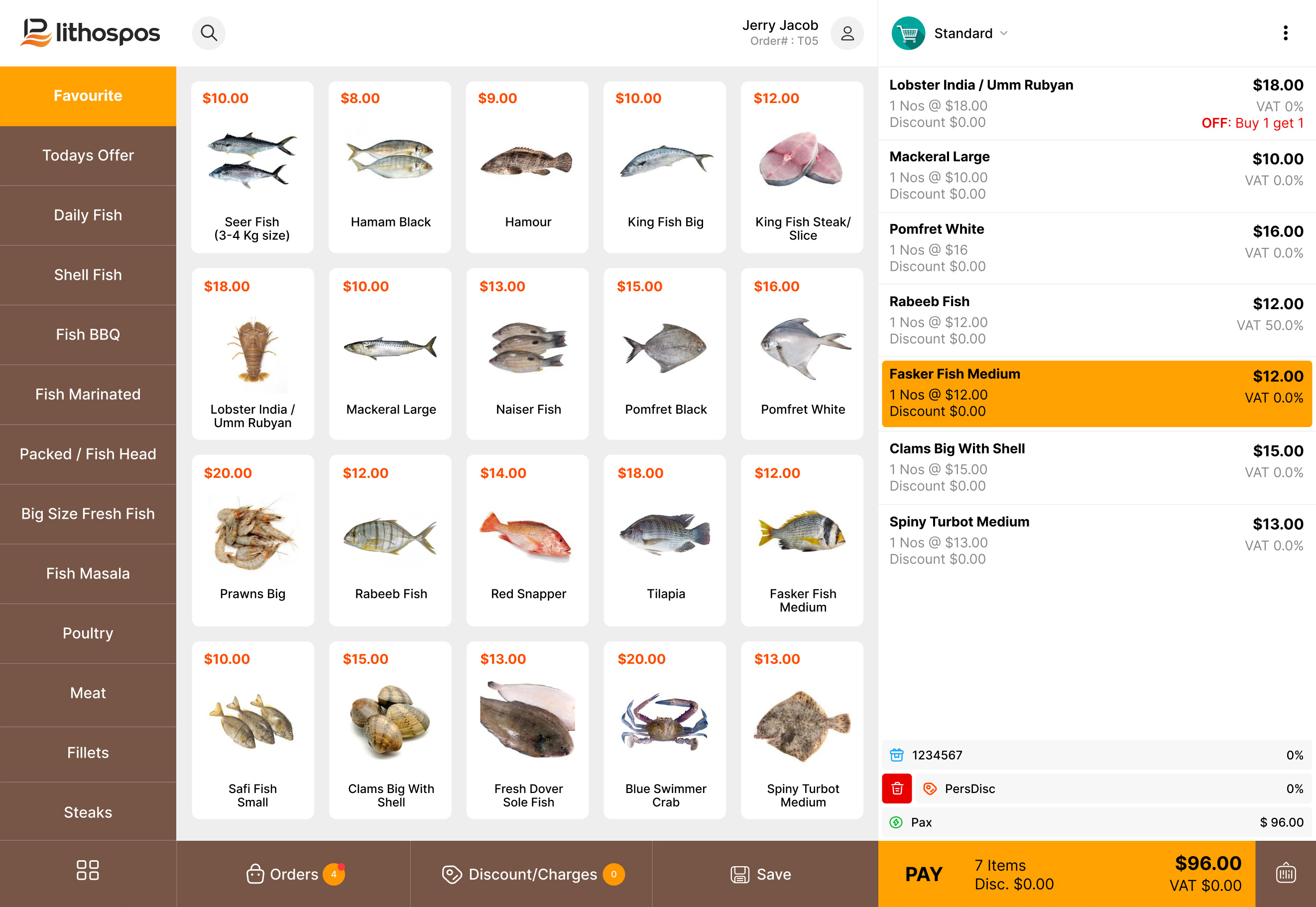The width and height of the screenshot is (1316, 907).
Task: Open the search icon in the top bar
Action: pos(209,33)
